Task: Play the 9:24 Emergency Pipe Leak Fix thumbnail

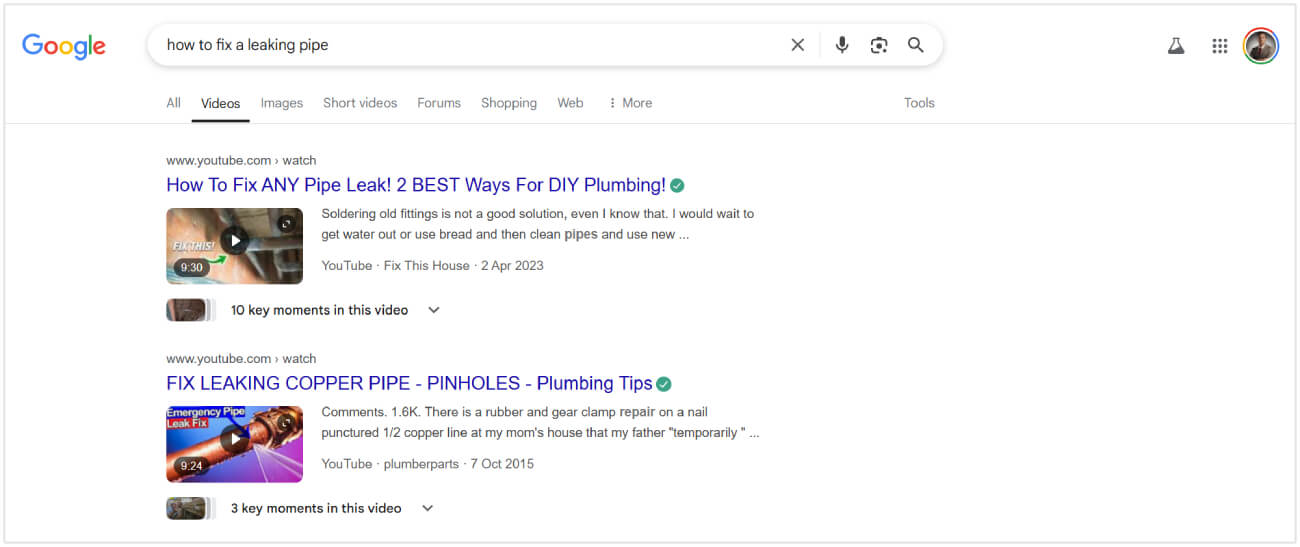Action: [234, 444]
